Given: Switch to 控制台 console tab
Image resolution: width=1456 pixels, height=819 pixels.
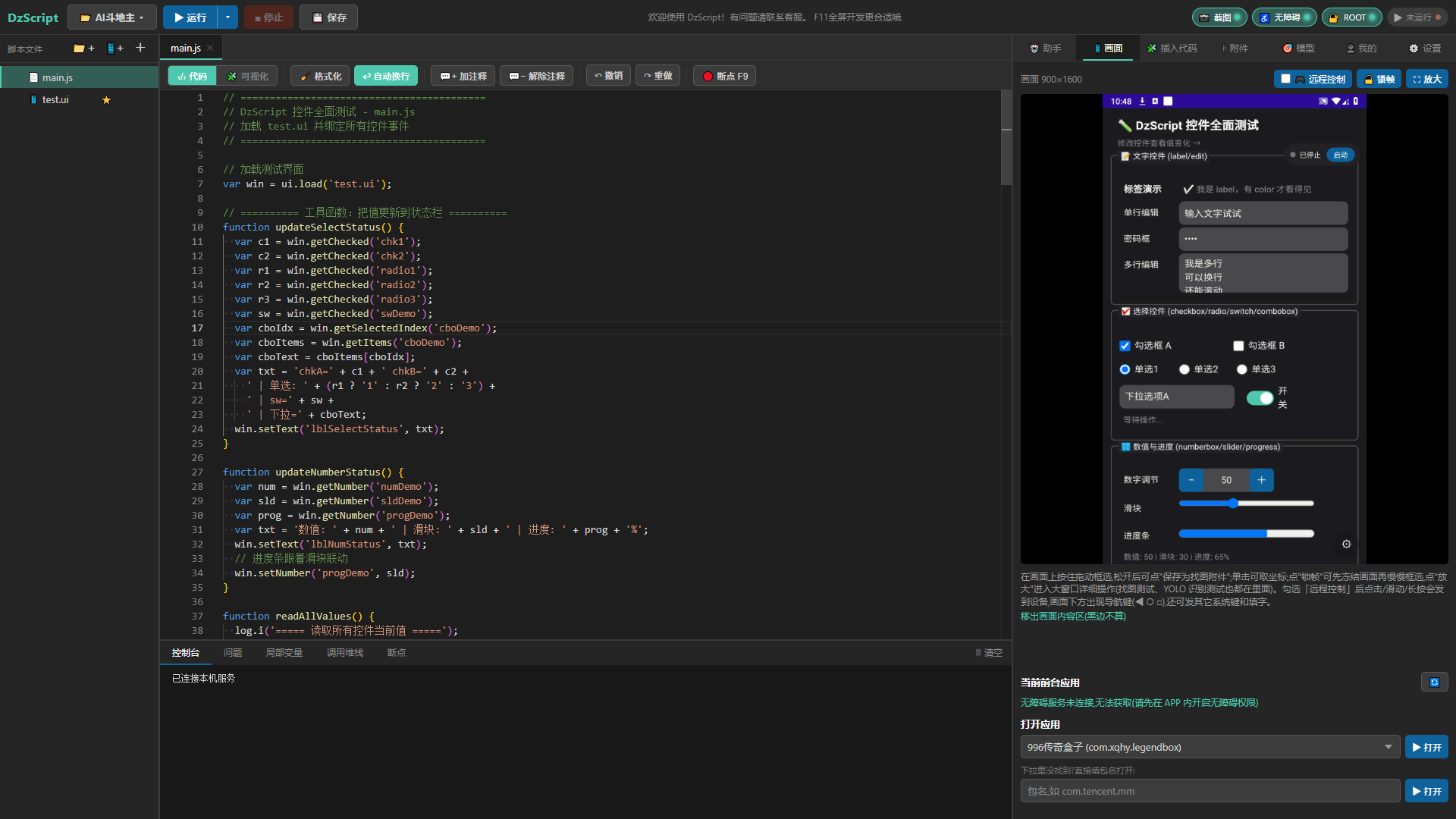Looking at the screenshot, I should tap(186, 653).
